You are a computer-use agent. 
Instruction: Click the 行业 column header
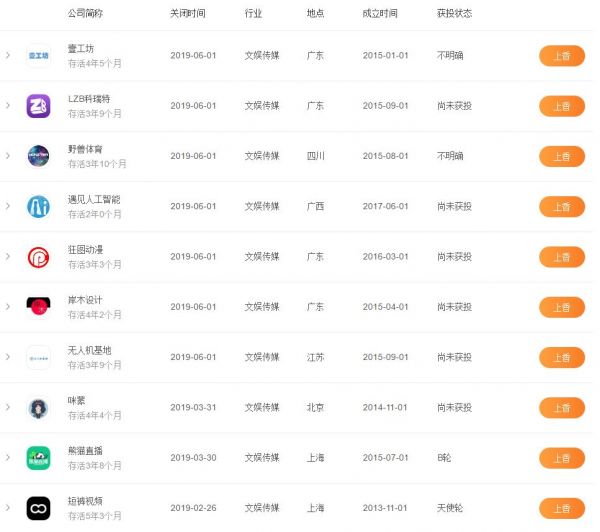coord(253,13)
